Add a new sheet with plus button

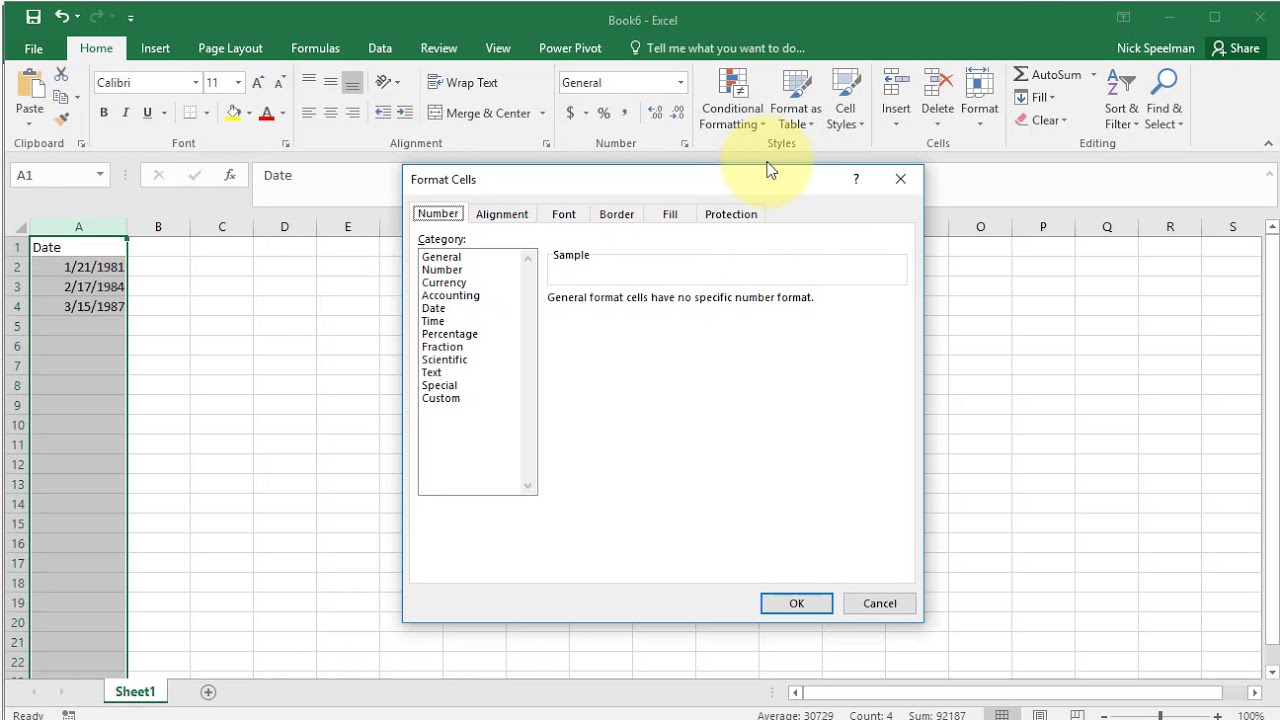pos(208,692)
